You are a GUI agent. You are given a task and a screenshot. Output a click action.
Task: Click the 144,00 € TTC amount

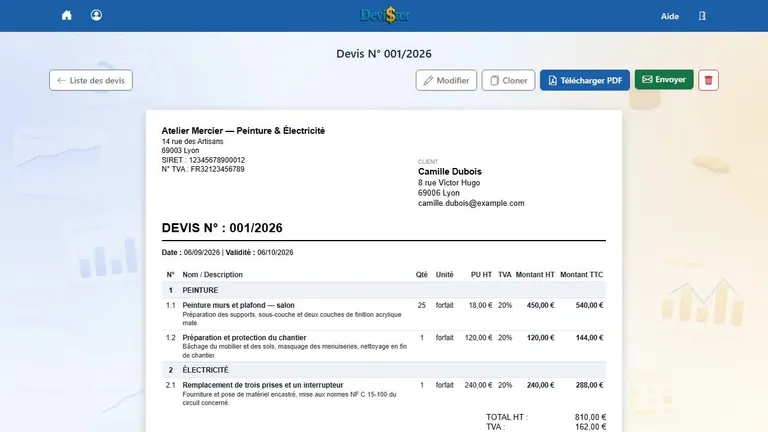click(590, 337)
